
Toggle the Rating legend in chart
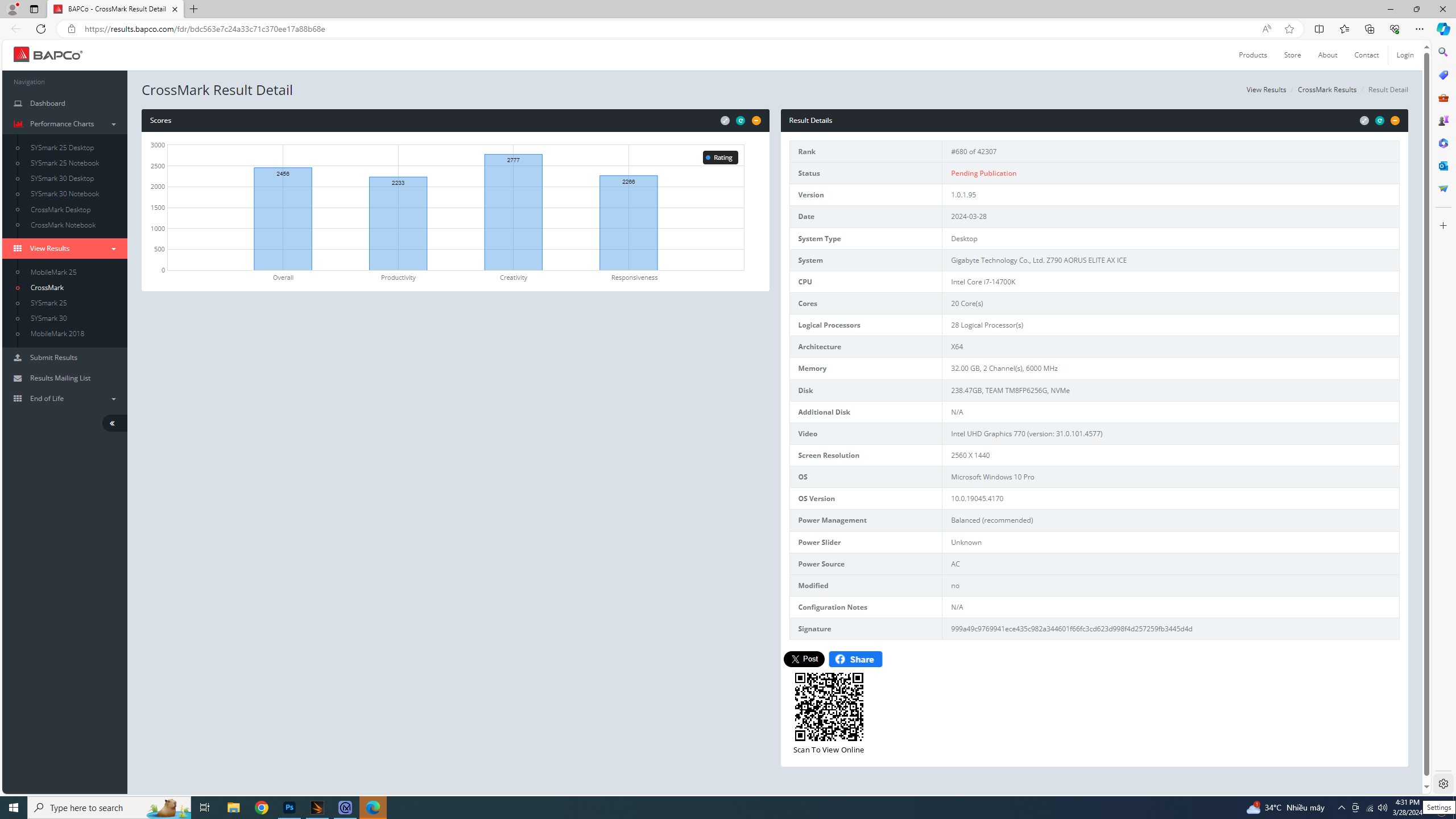(x=720, y=158)
